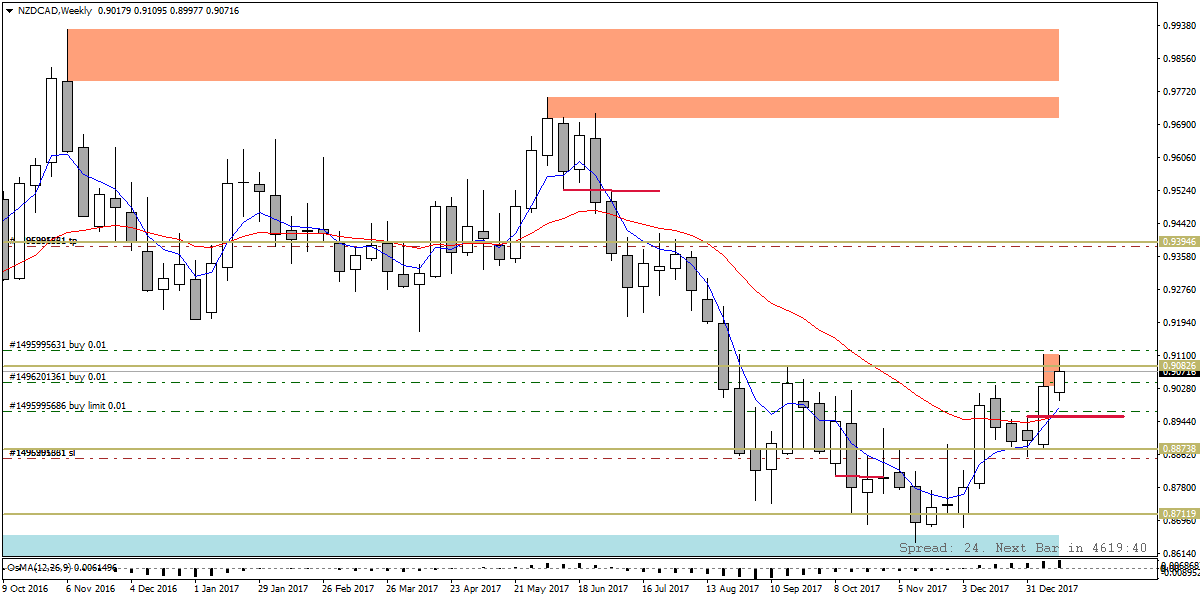Click the 18 Jun 2017 date label
Screen dimensions: 1200x600
(x=601, y=590)
